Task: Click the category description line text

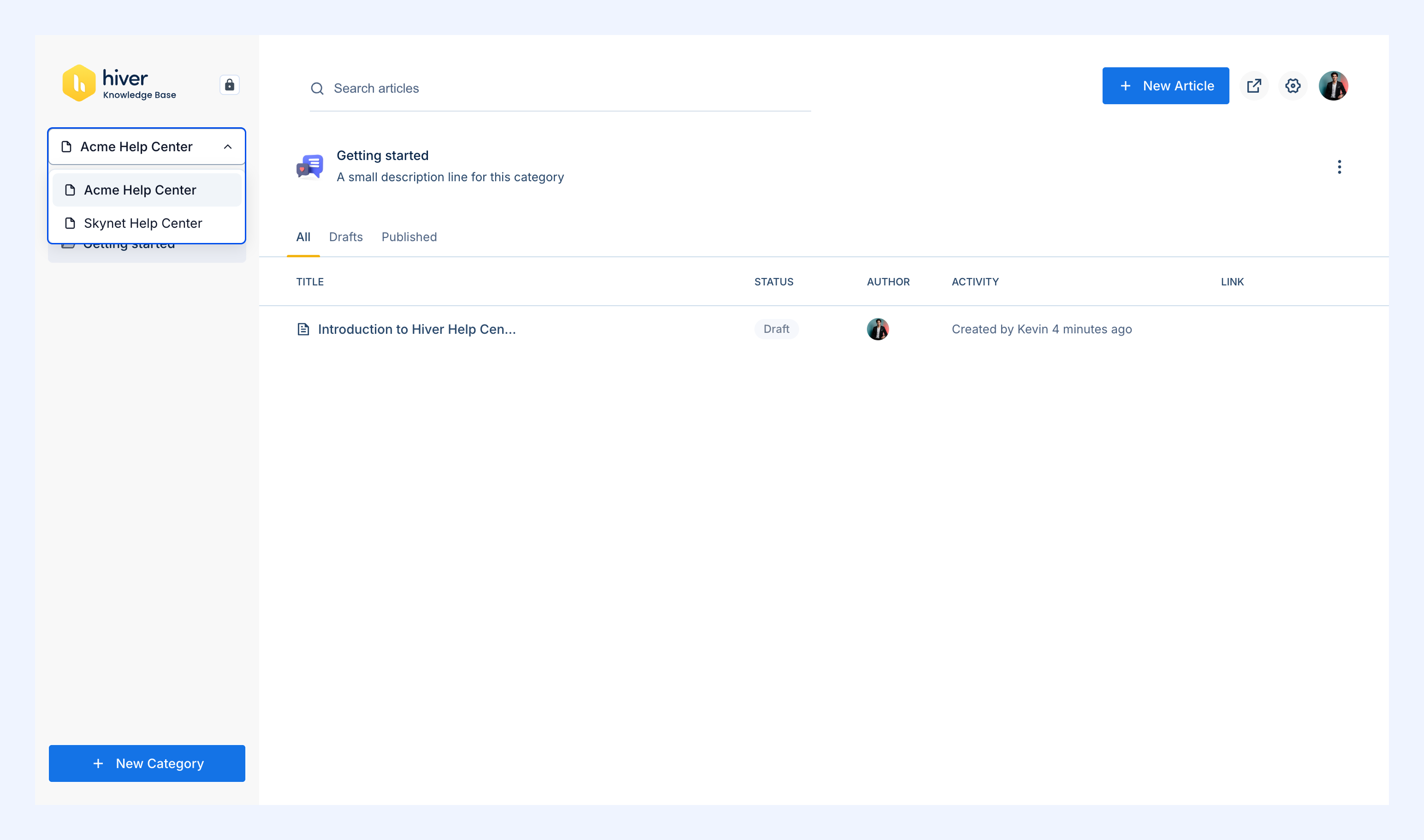Action: tap(450, 177)
